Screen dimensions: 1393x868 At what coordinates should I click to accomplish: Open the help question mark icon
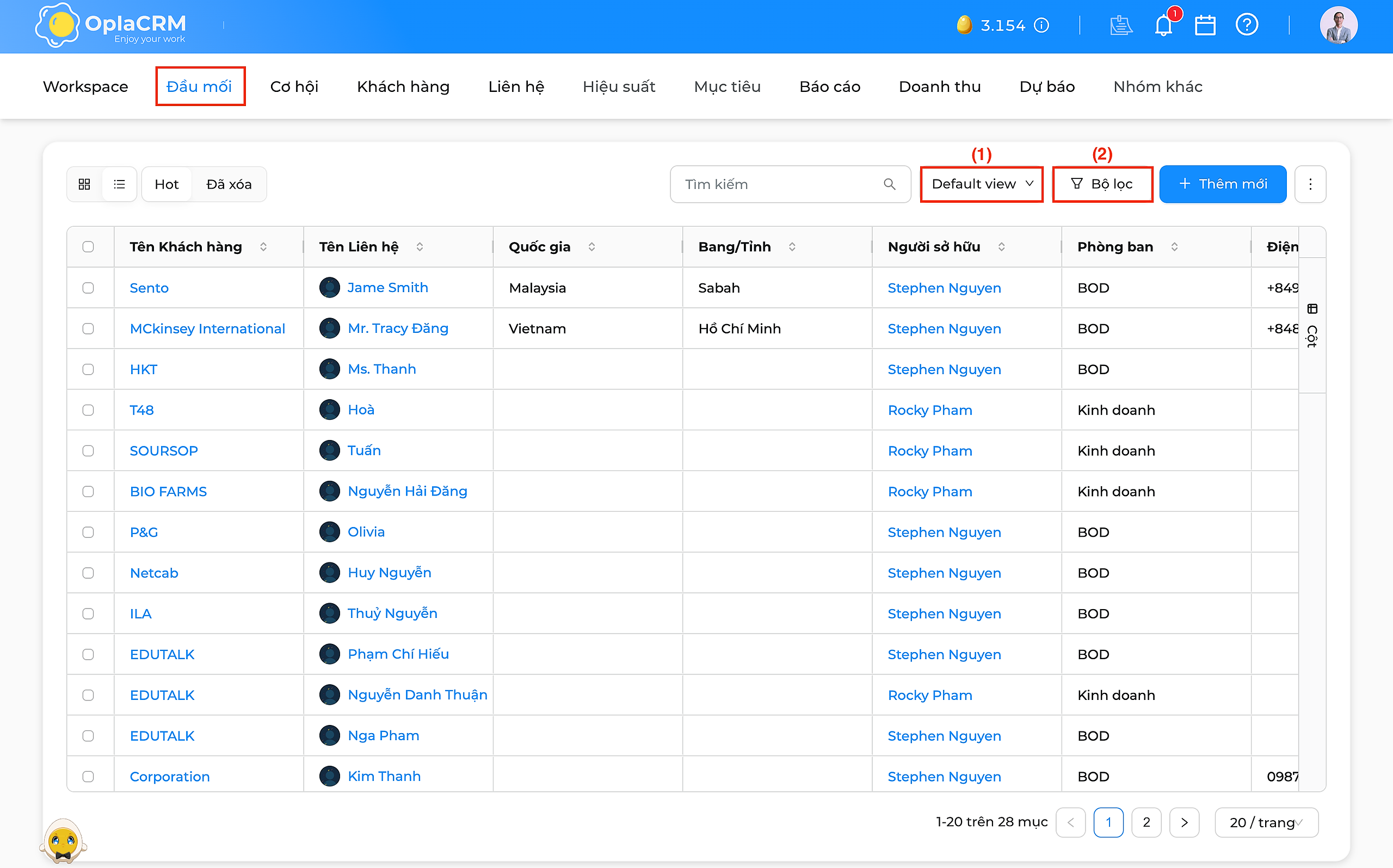(x=1247, y=24)
